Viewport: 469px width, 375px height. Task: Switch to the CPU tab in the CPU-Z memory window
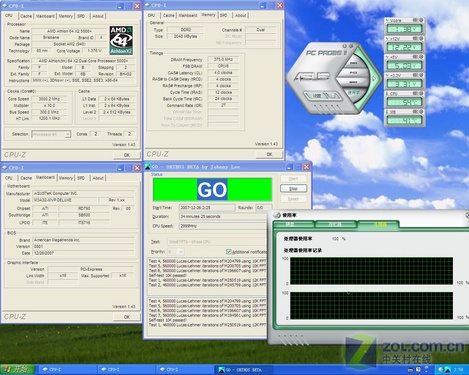pos(151,15)
